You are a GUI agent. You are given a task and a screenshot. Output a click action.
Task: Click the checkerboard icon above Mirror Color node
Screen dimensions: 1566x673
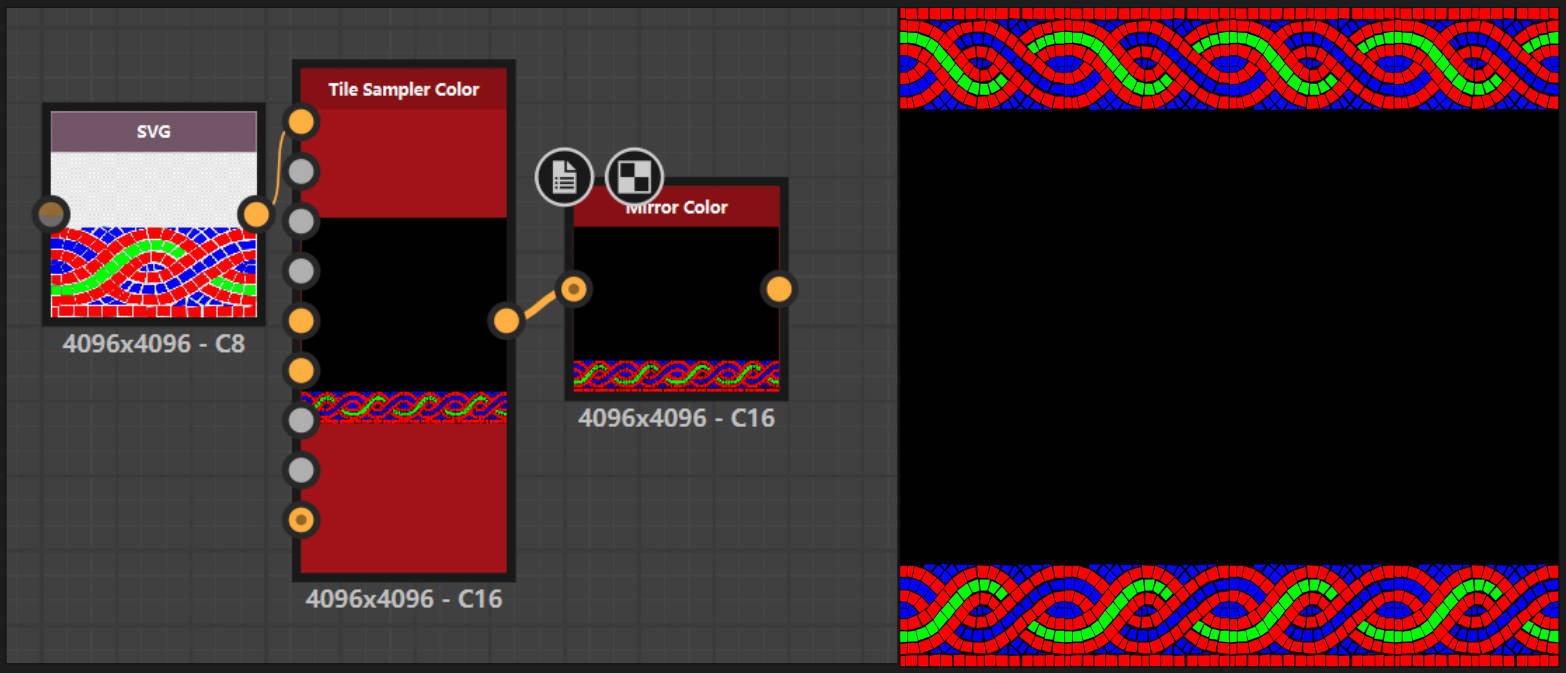click(634, 177)
